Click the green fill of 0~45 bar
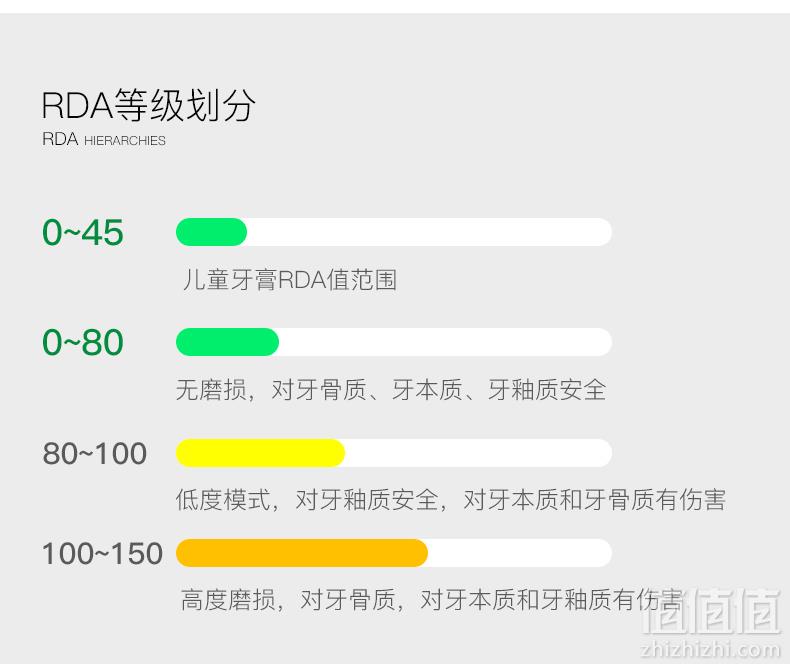 (211, 232)
